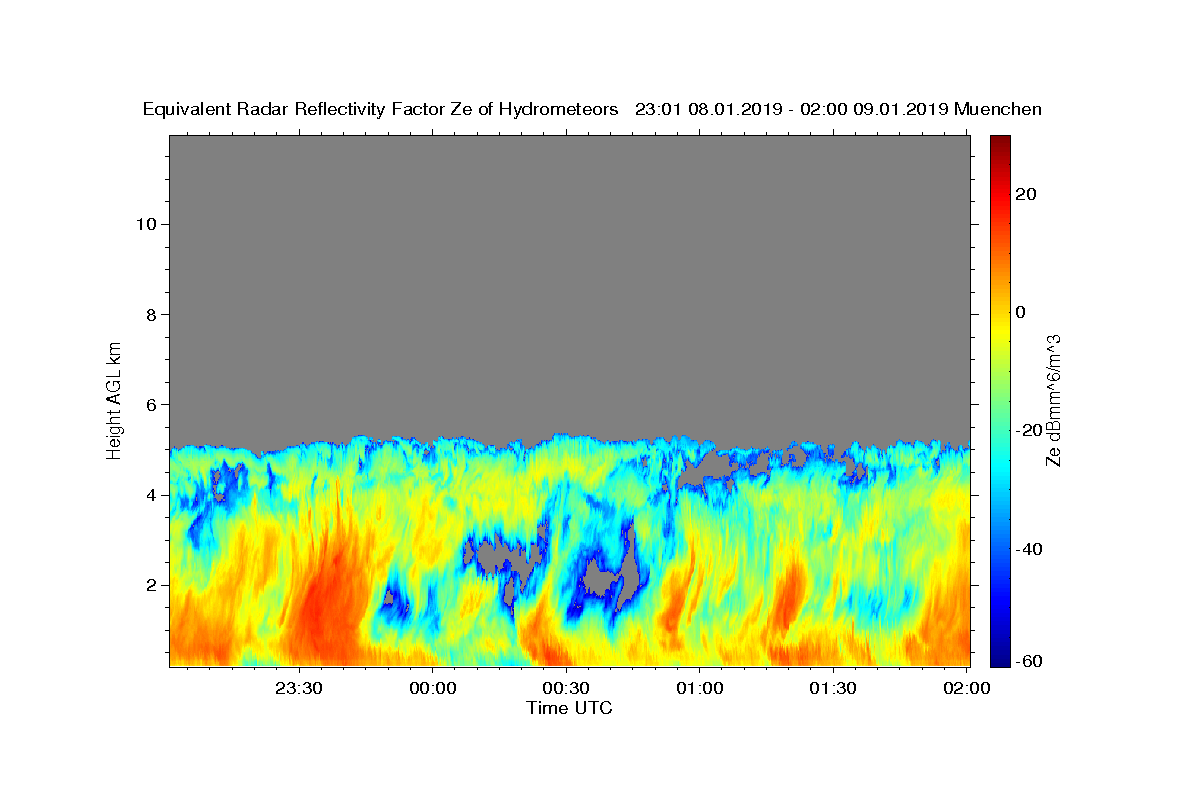Click the height tick label '6'
The width and height of the screenshot is (1200, 800).
(x=149, y=405)
